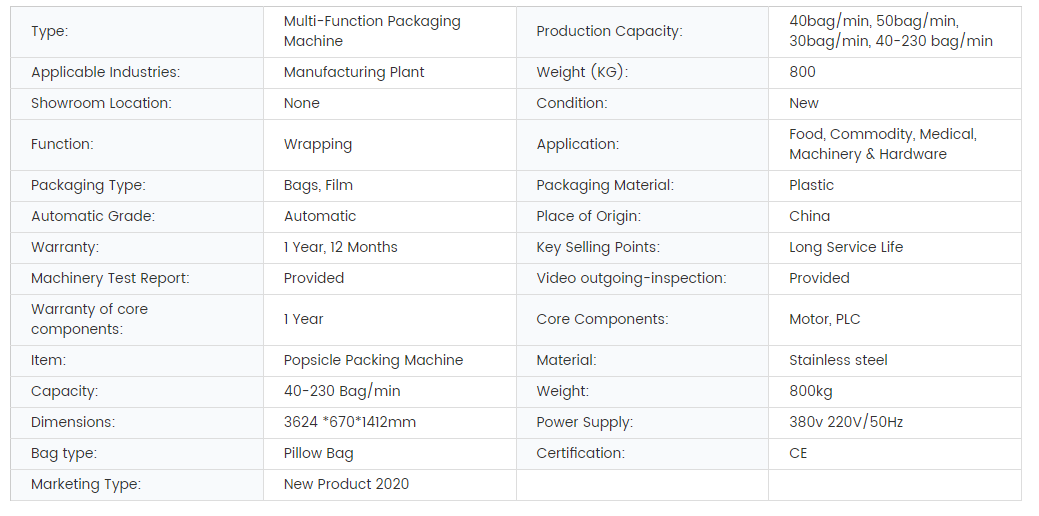Click the "Stainless steel" material value

pos(838,360)
